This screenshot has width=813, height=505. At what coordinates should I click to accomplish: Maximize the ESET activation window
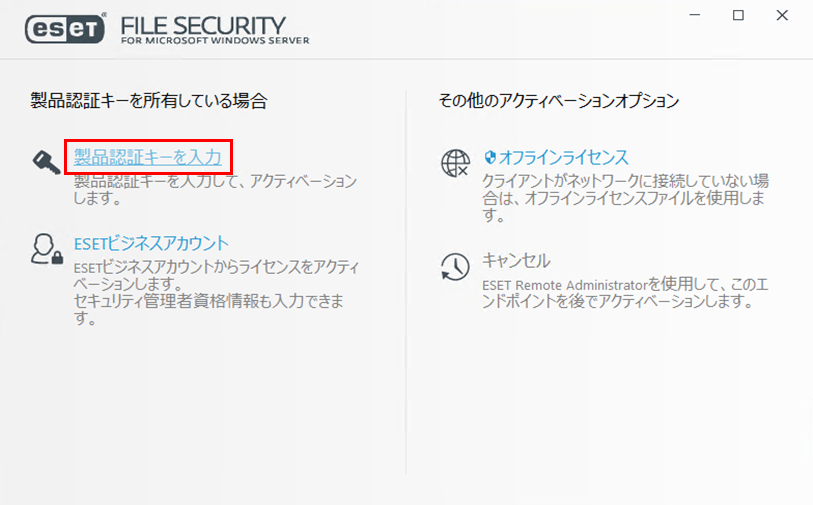pos(738,15)
